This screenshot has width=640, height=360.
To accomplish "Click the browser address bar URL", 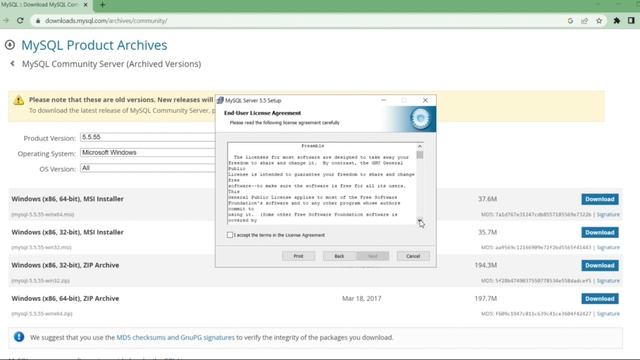I will [x=106, y=20].
